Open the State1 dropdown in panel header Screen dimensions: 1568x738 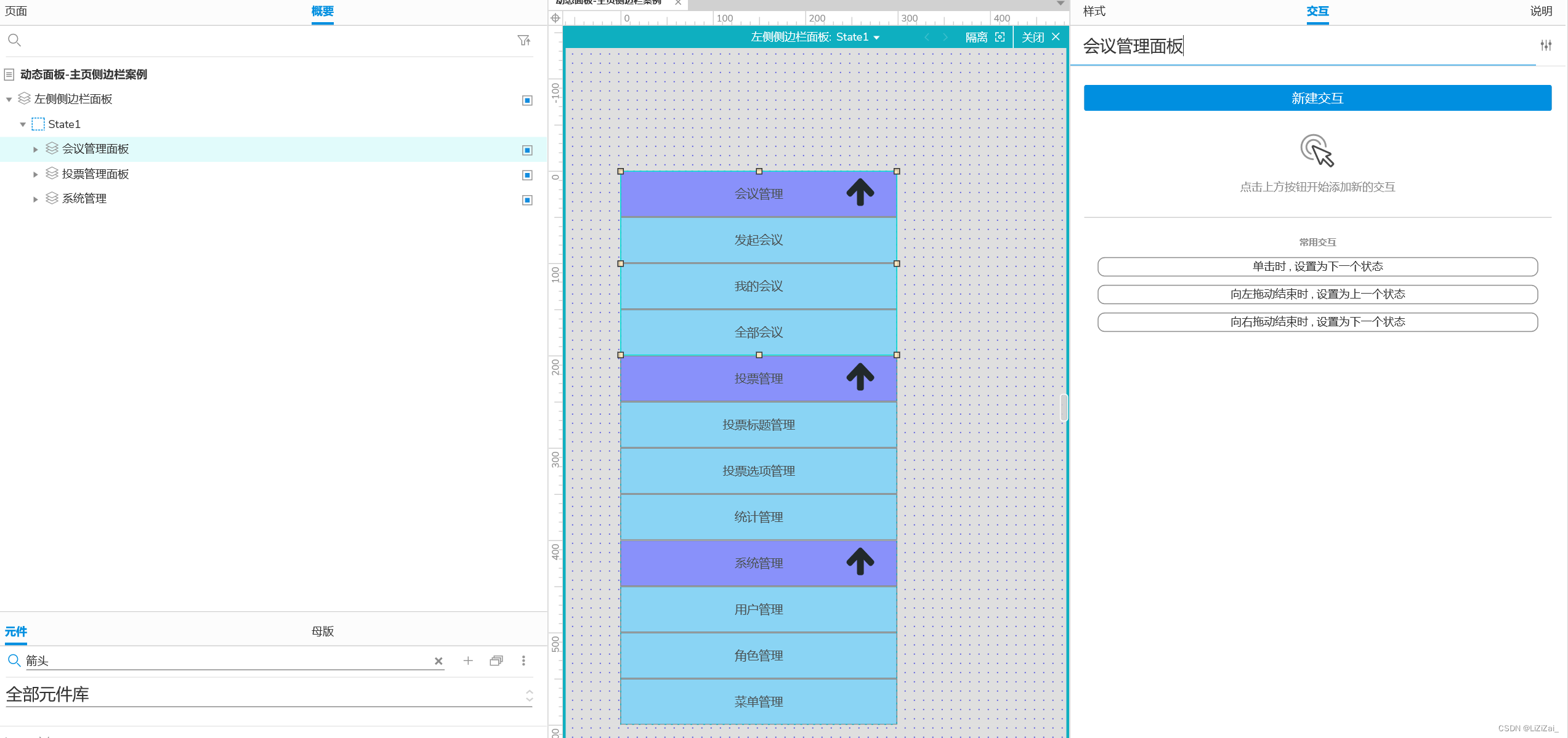(x=876, y=38)
